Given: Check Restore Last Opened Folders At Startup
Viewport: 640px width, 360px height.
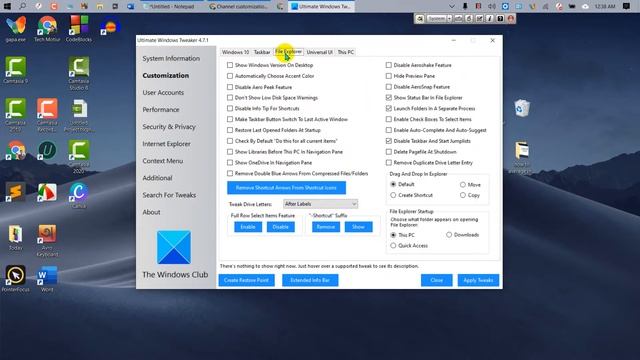Looking at the screenshot, I should (230, 130).
